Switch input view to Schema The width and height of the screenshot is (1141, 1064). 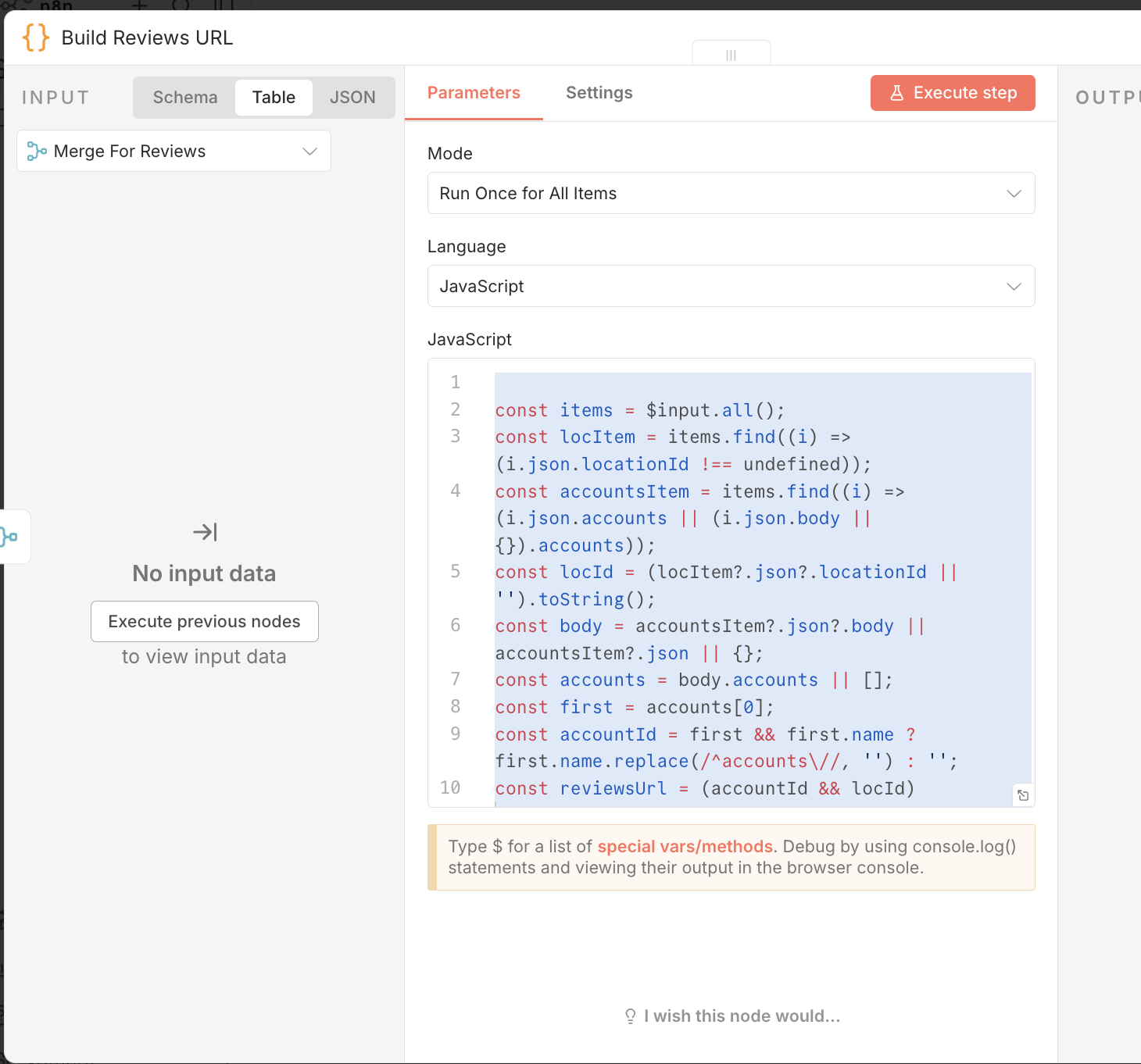point(185,98)
